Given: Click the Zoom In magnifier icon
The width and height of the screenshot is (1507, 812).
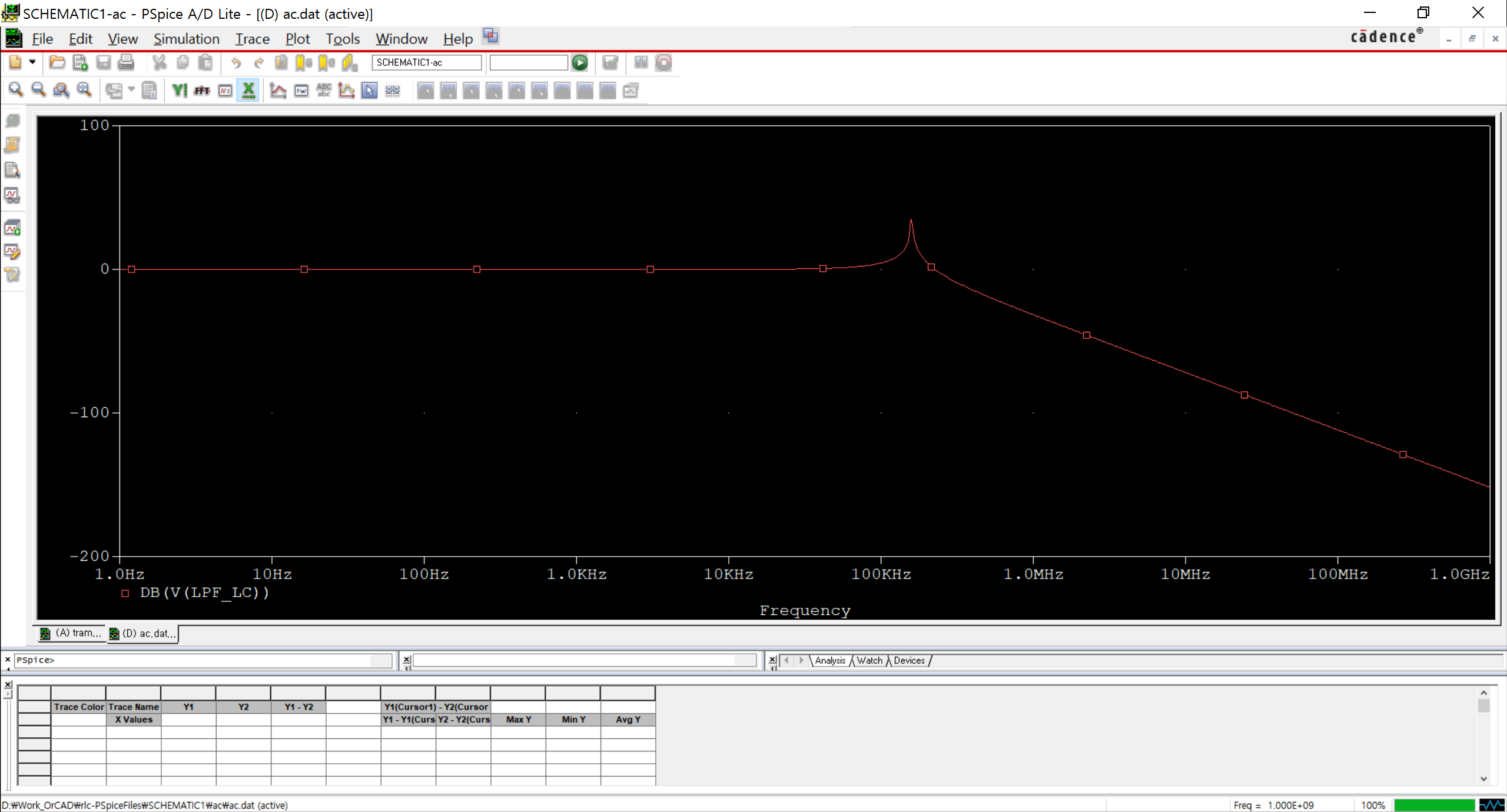Looking at the screenshot, I should click(x=15, y=90).
